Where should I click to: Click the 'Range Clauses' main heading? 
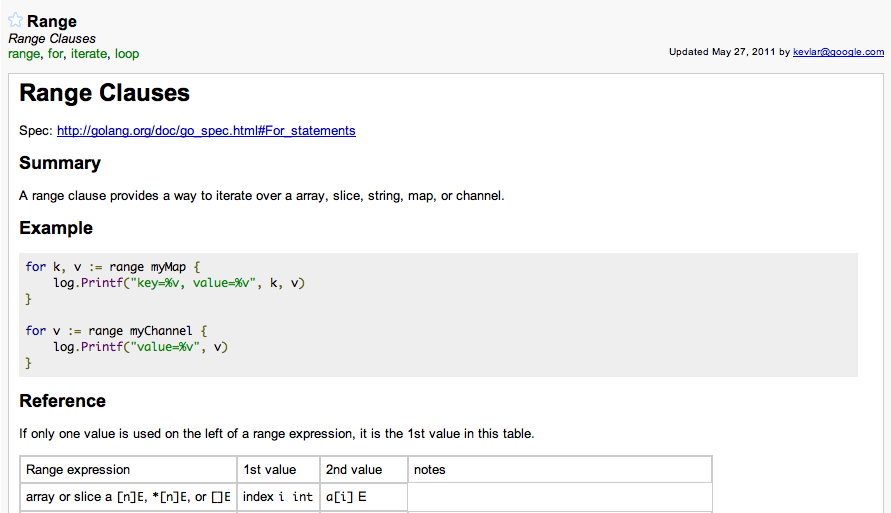pos(105,94)
